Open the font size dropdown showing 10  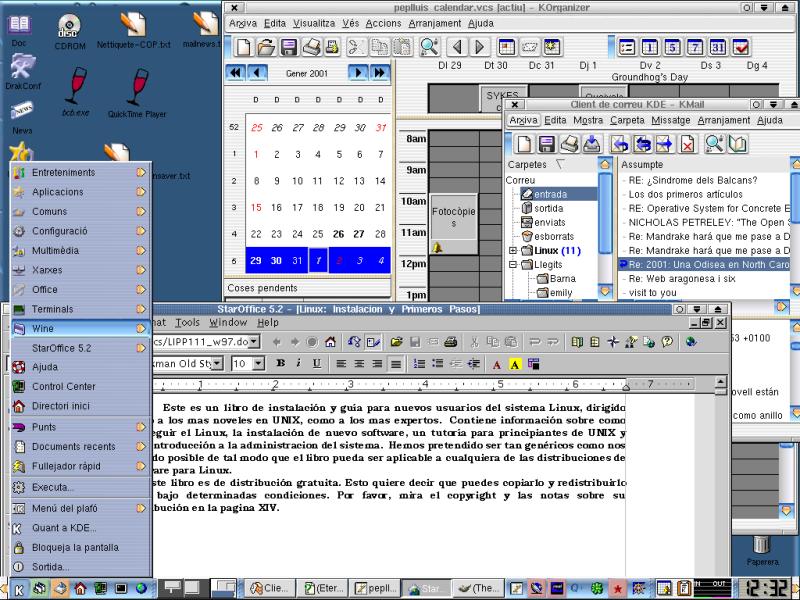258,364
